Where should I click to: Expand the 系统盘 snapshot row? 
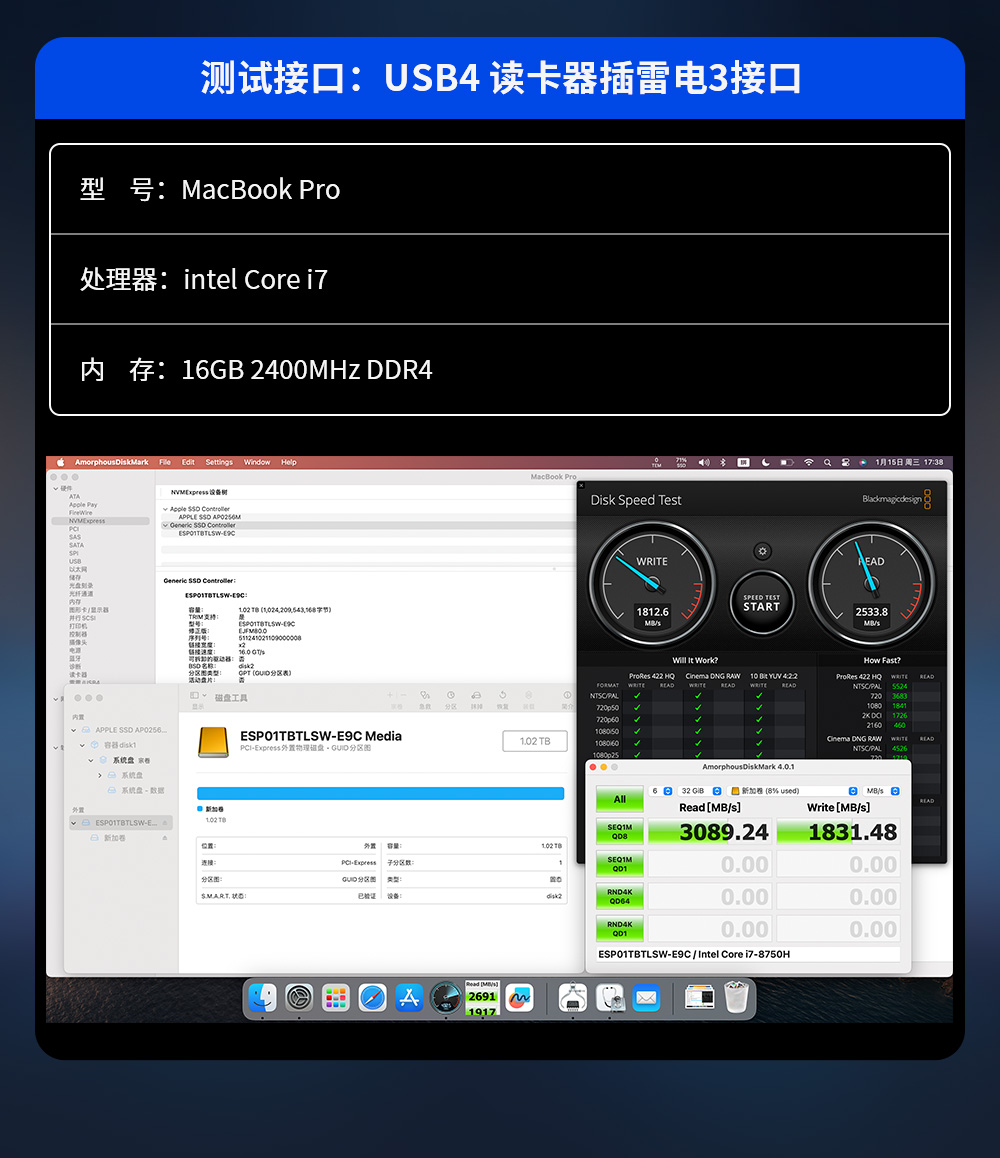click(x=100, y=775)
